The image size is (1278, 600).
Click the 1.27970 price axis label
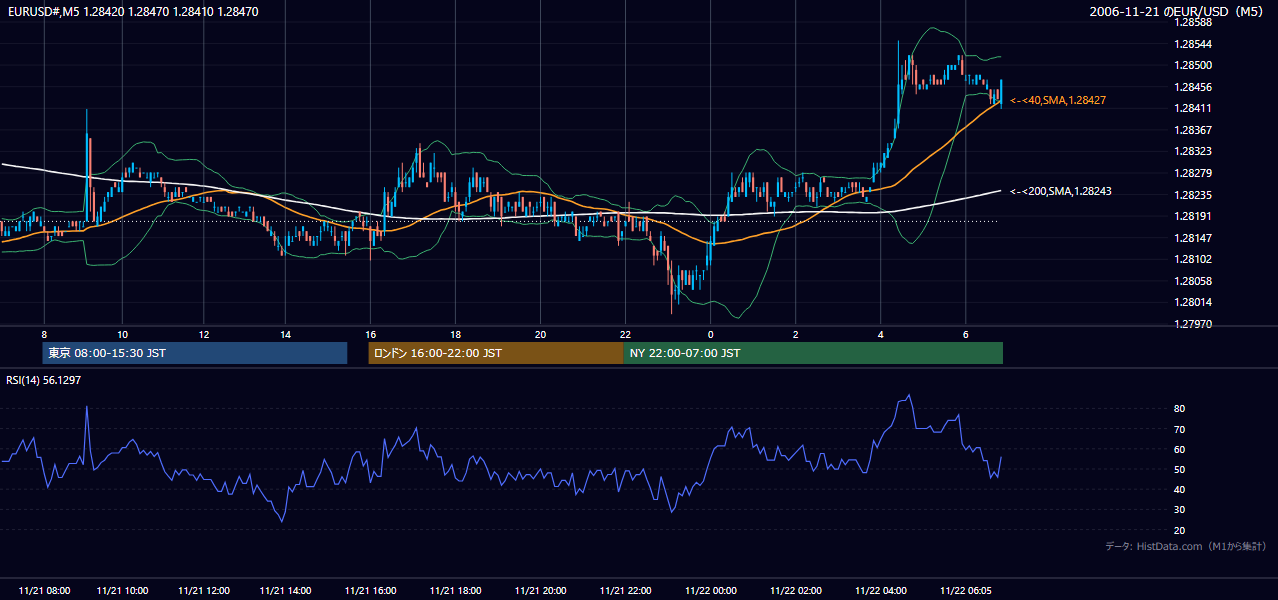point(1193,324)
